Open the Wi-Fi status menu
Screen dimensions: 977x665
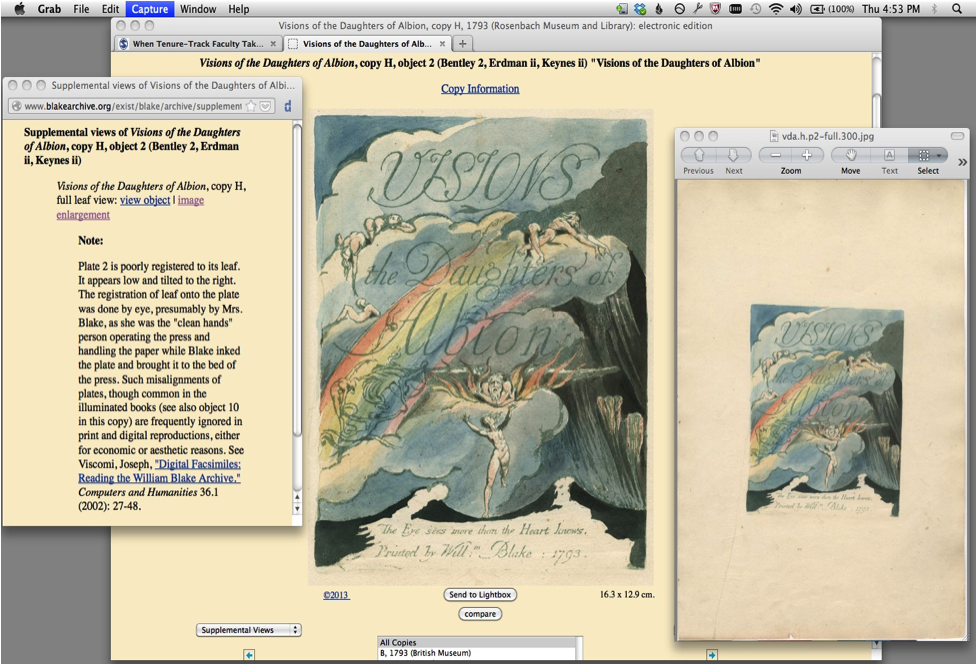click(775, 9)
